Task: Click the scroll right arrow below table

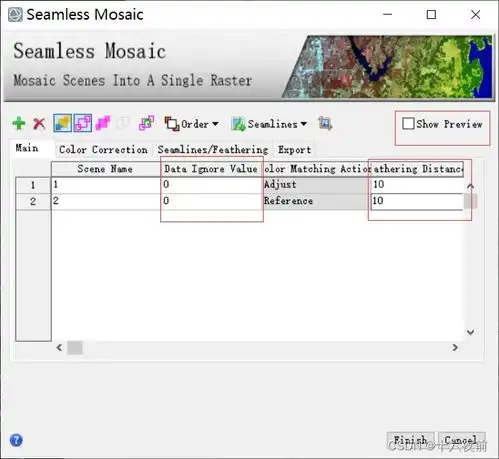Action: point(455,348)
